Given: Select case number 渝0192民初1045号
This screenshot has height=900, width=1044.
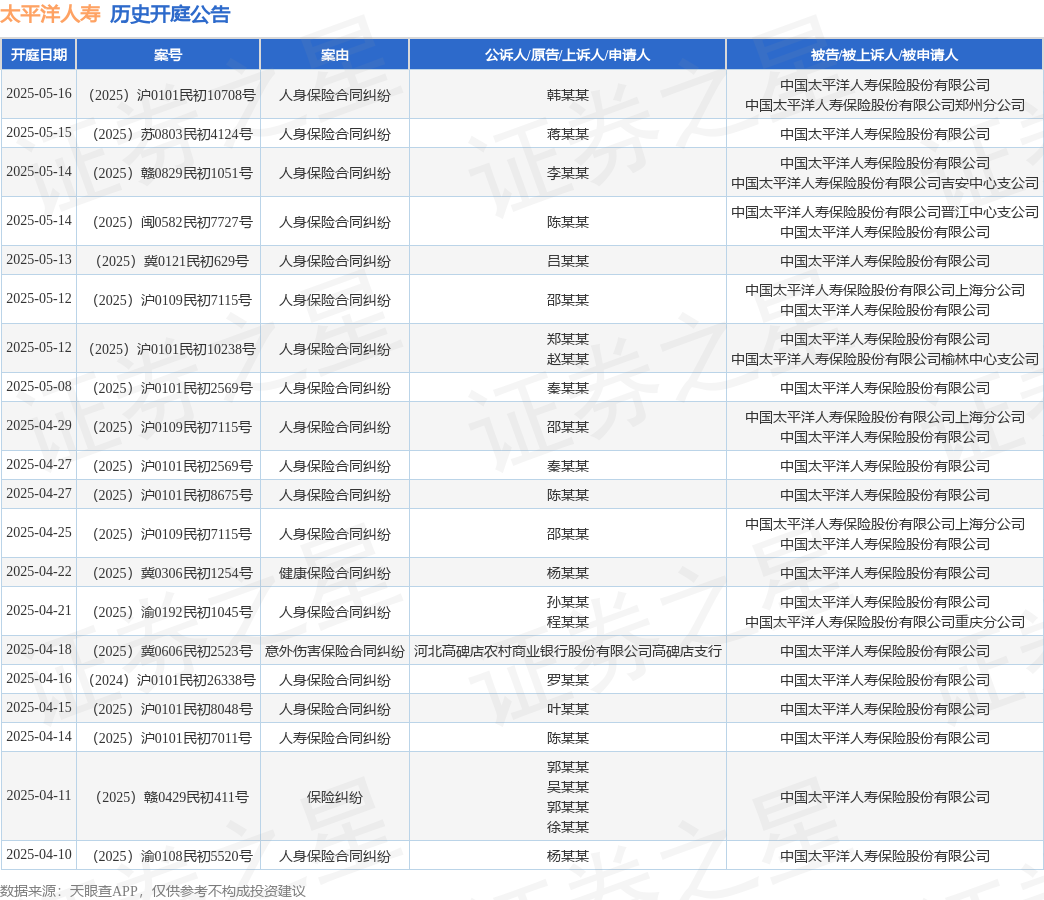Looking at the screenshot, I should coord(172,612).
